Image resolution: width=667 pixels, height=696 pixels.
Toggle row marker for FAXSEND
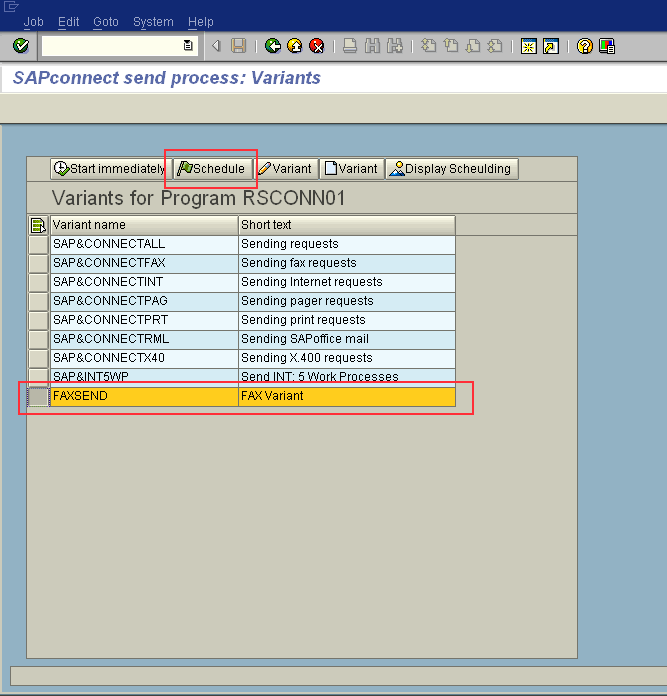pos(39,396)
